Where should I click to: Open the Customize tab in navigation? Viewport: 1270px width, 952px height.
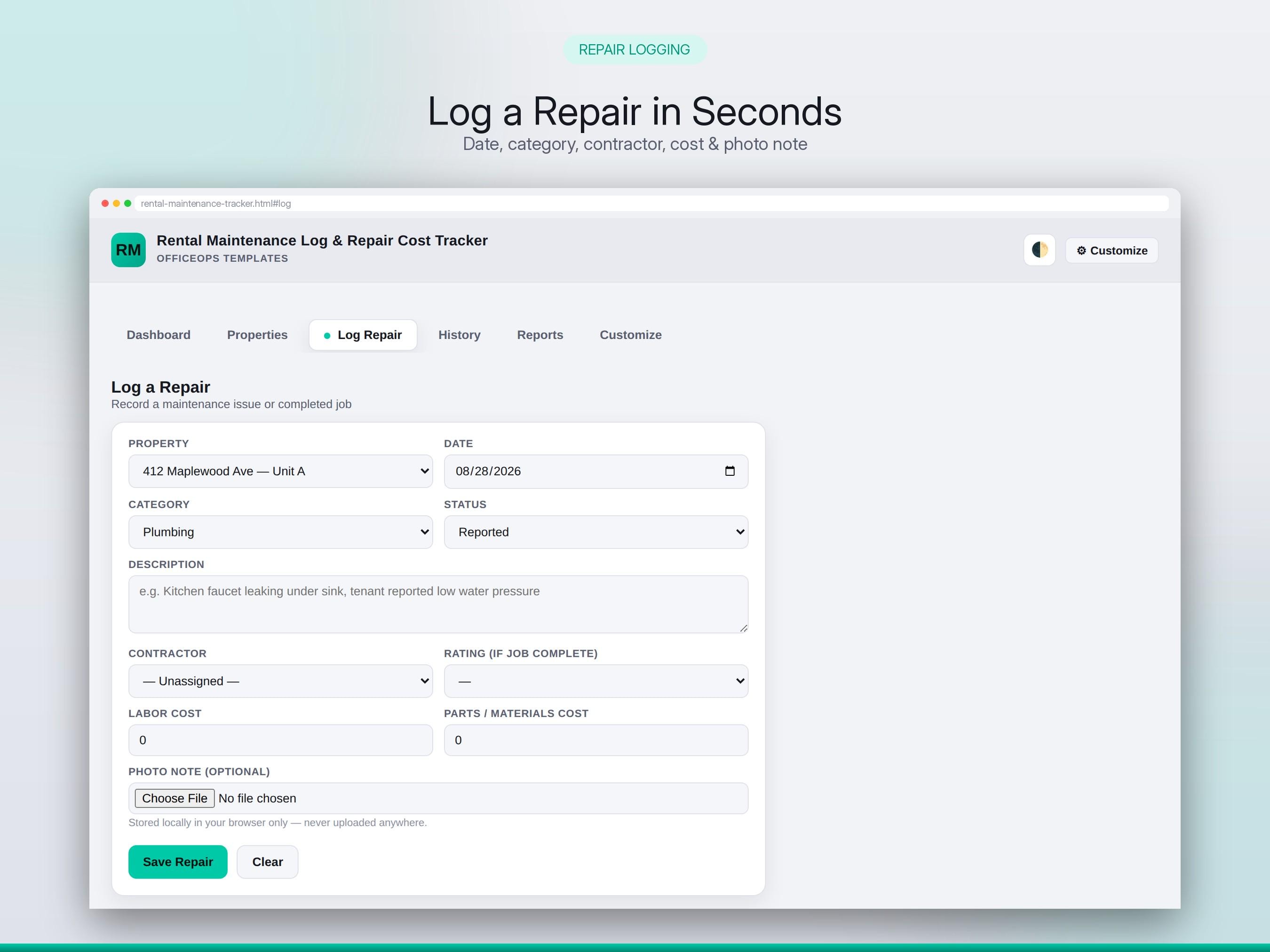pos(630,335)
